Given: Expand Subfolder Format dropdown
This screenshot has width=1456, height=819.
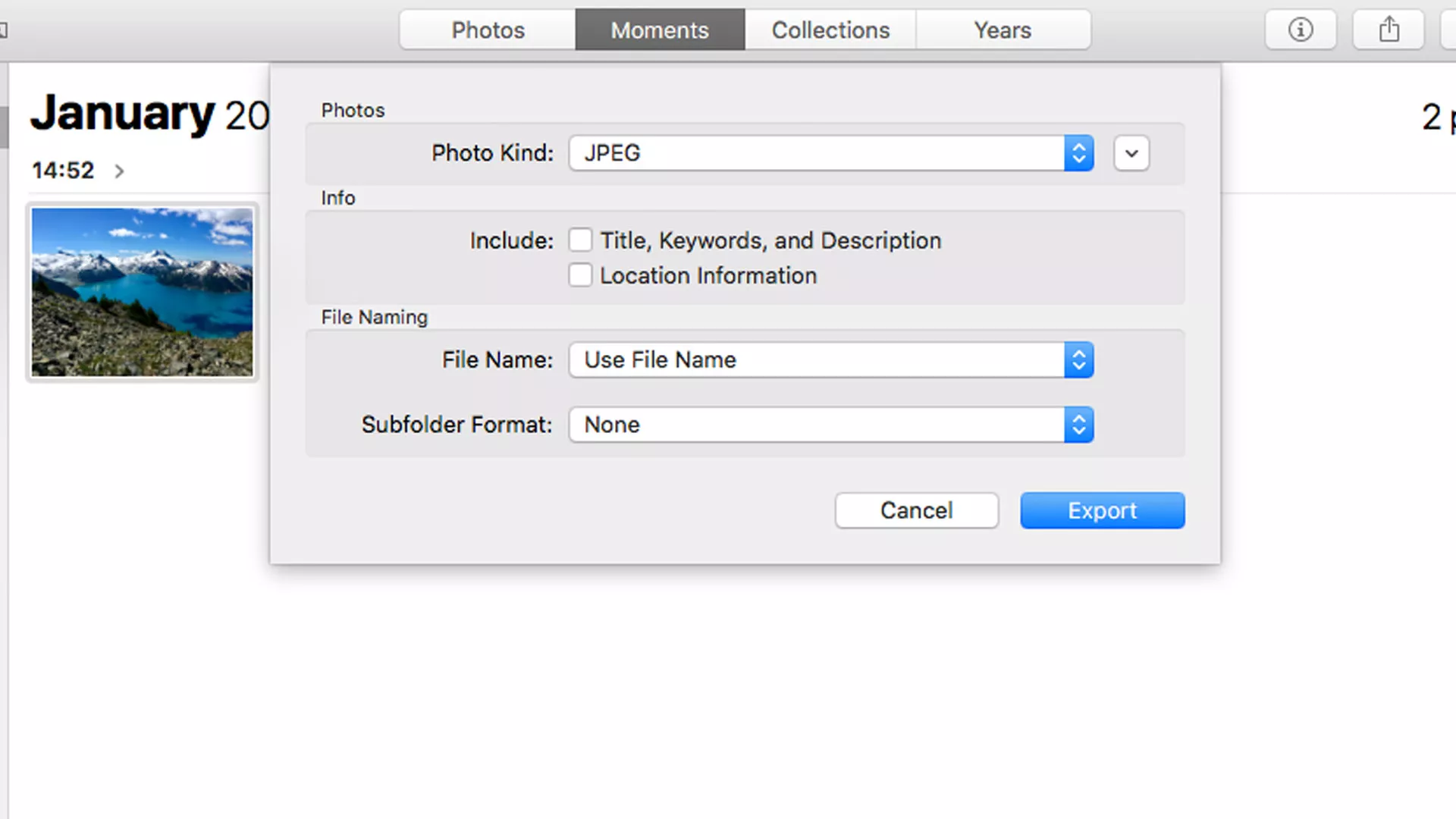Looking at the screenshot, I should coord(1079,424).
